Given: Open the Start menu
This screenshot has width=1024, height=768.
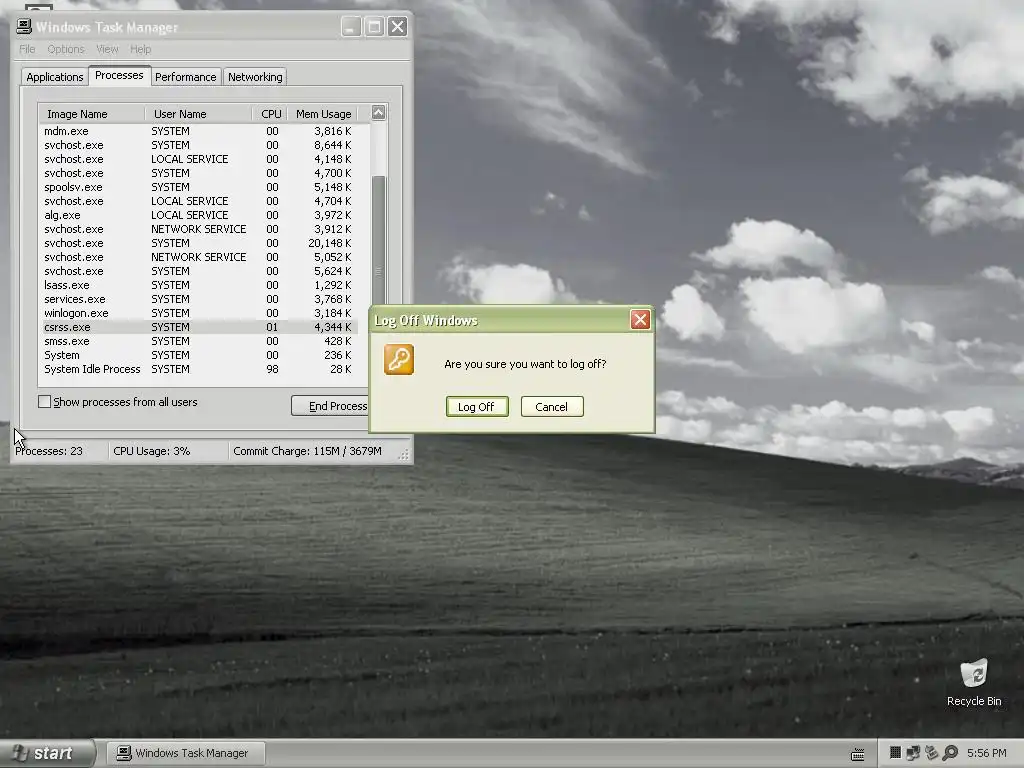Looking at the screenshot, I should (x=46, y=753).
